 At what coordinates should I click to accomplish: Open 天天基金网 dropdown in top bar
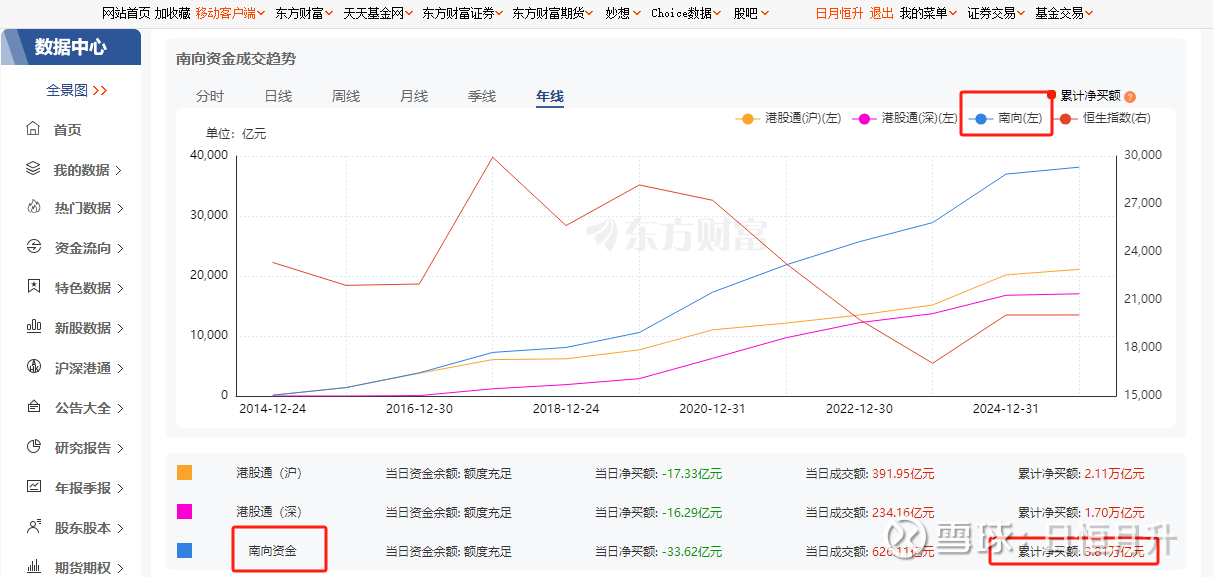click(378, 13)
